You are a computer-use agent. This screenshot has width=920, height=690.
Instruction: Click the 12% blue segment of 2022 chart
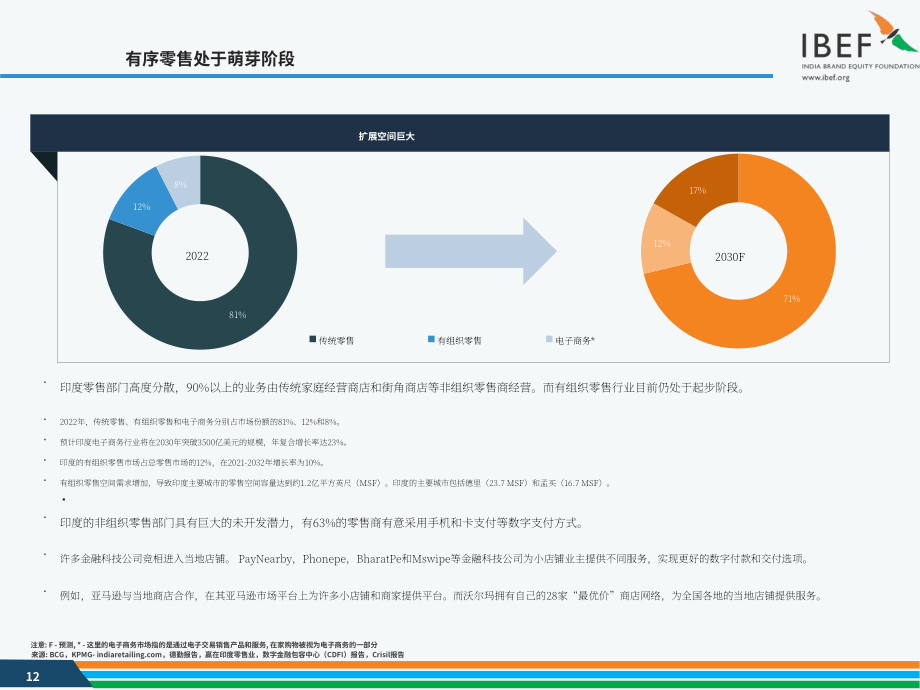tap(141, 207)
